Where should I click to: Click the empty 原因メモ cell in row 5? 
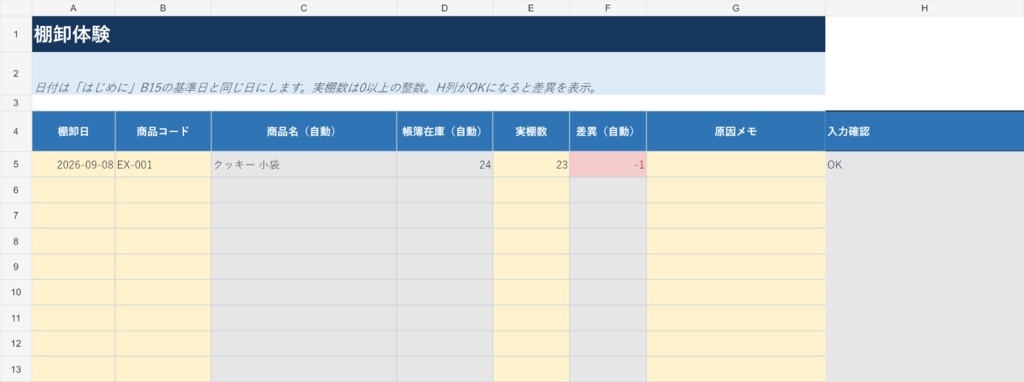pos(736,165)
